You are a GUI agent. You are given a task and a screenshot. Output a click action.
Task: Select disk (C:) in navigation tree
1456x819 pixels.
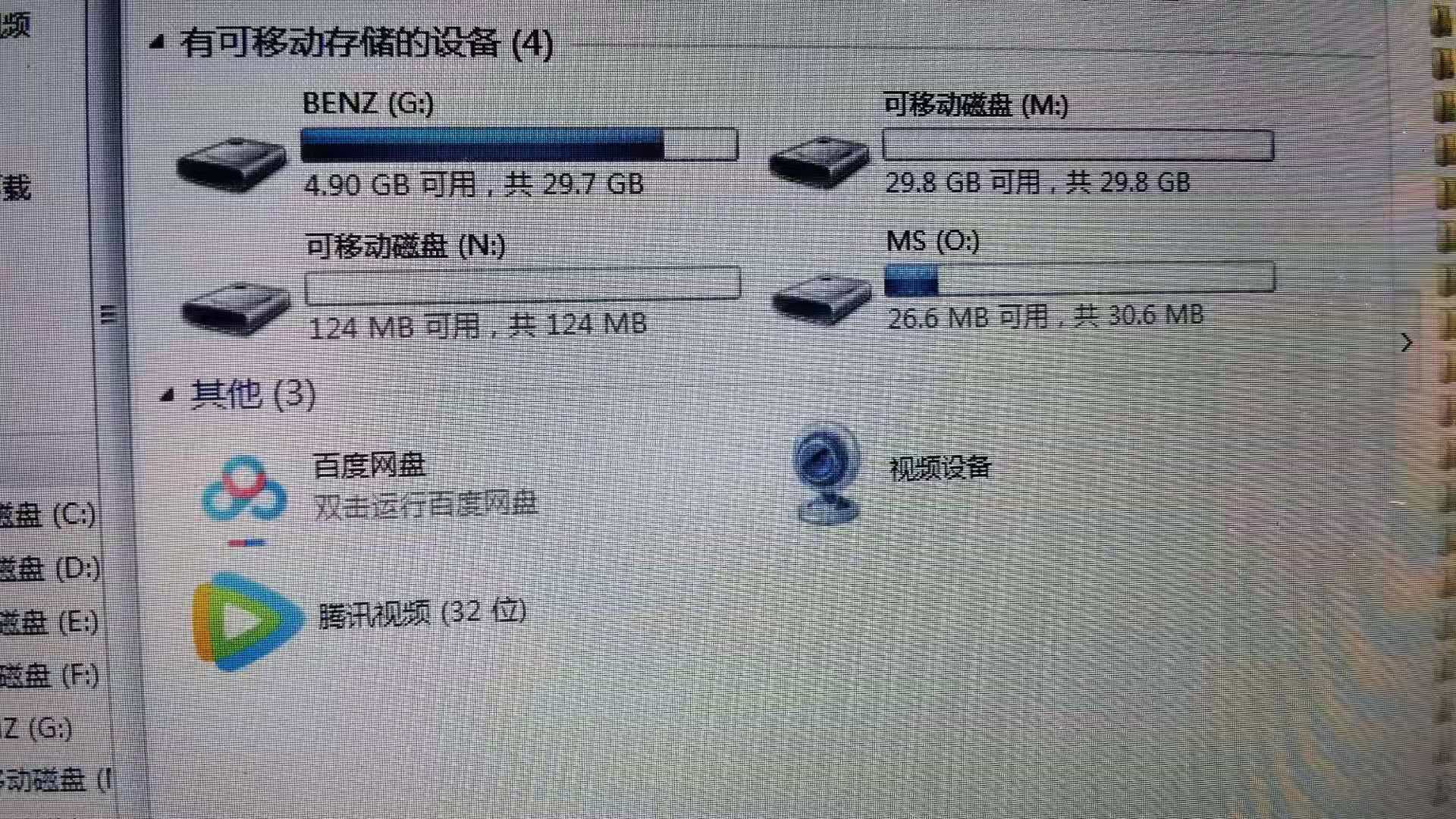47,515
